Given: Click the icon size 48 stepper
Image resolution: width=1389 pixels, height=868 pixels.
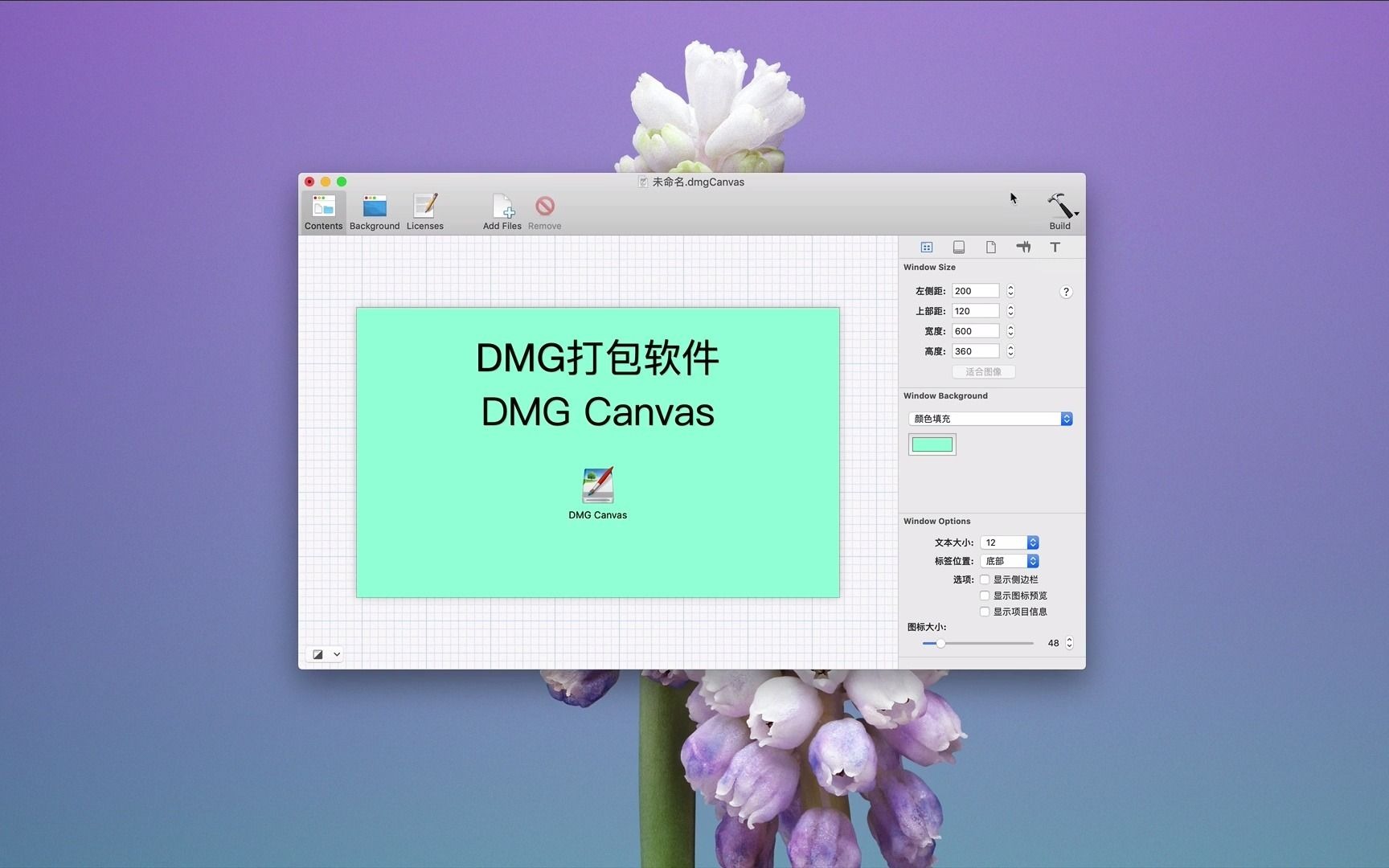Looking at the screenshot, I should coord(1069,643).
